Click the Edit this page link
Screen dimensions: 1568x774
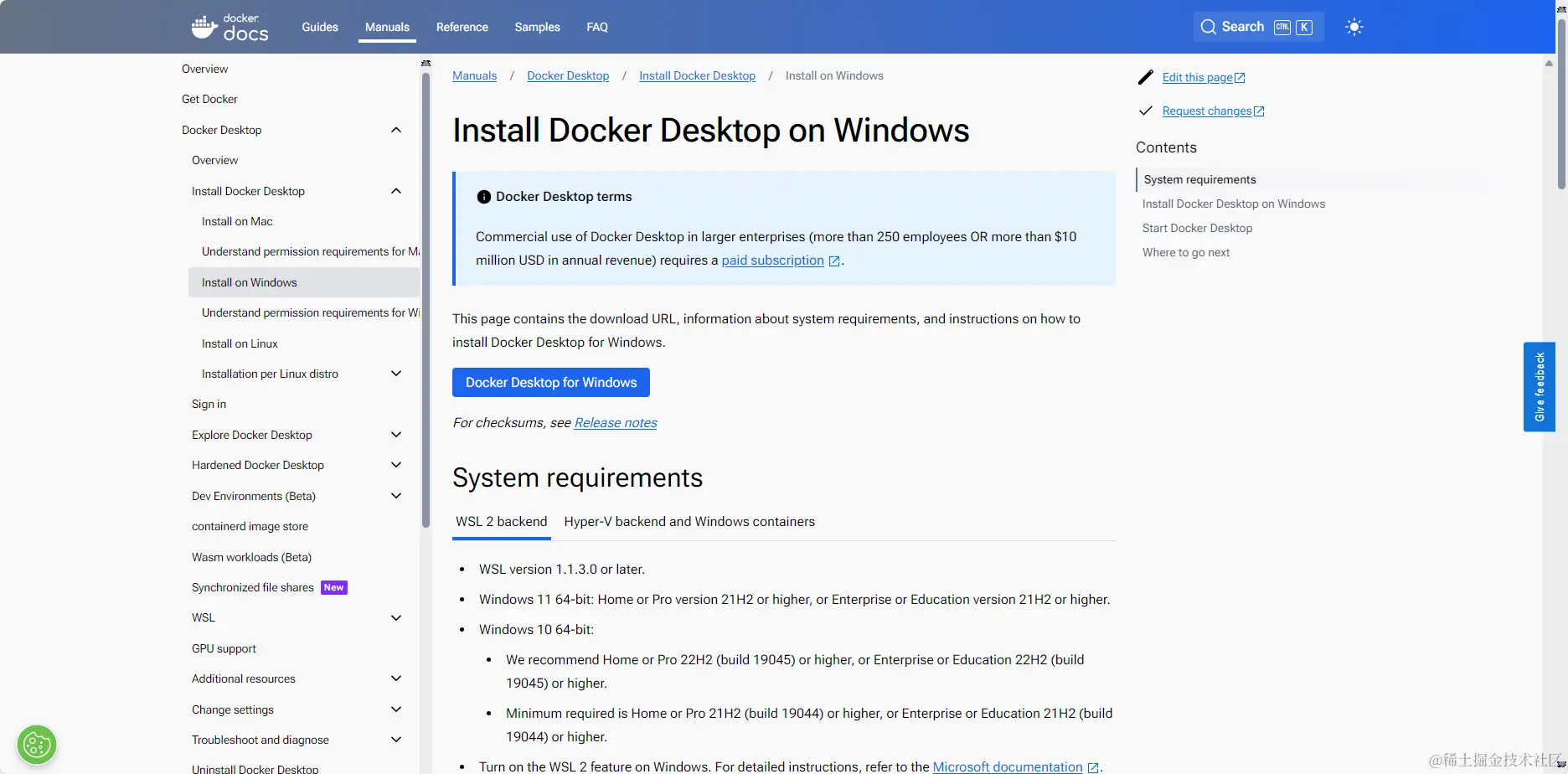coord(1198,77)
